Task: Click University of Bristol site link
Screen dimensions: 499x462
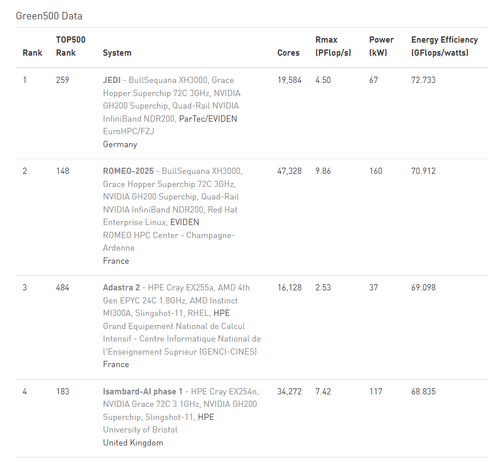Action: click(140, 430)
